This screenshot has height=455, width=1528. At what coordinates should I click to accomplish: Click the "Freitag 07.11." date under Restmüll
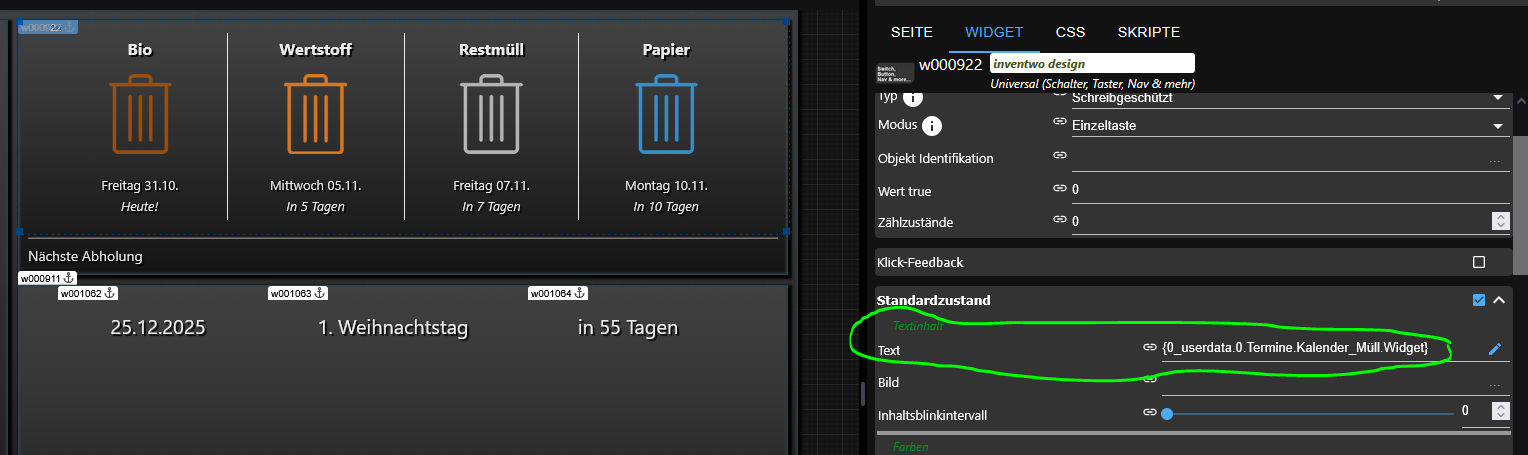tap(491, 186)
